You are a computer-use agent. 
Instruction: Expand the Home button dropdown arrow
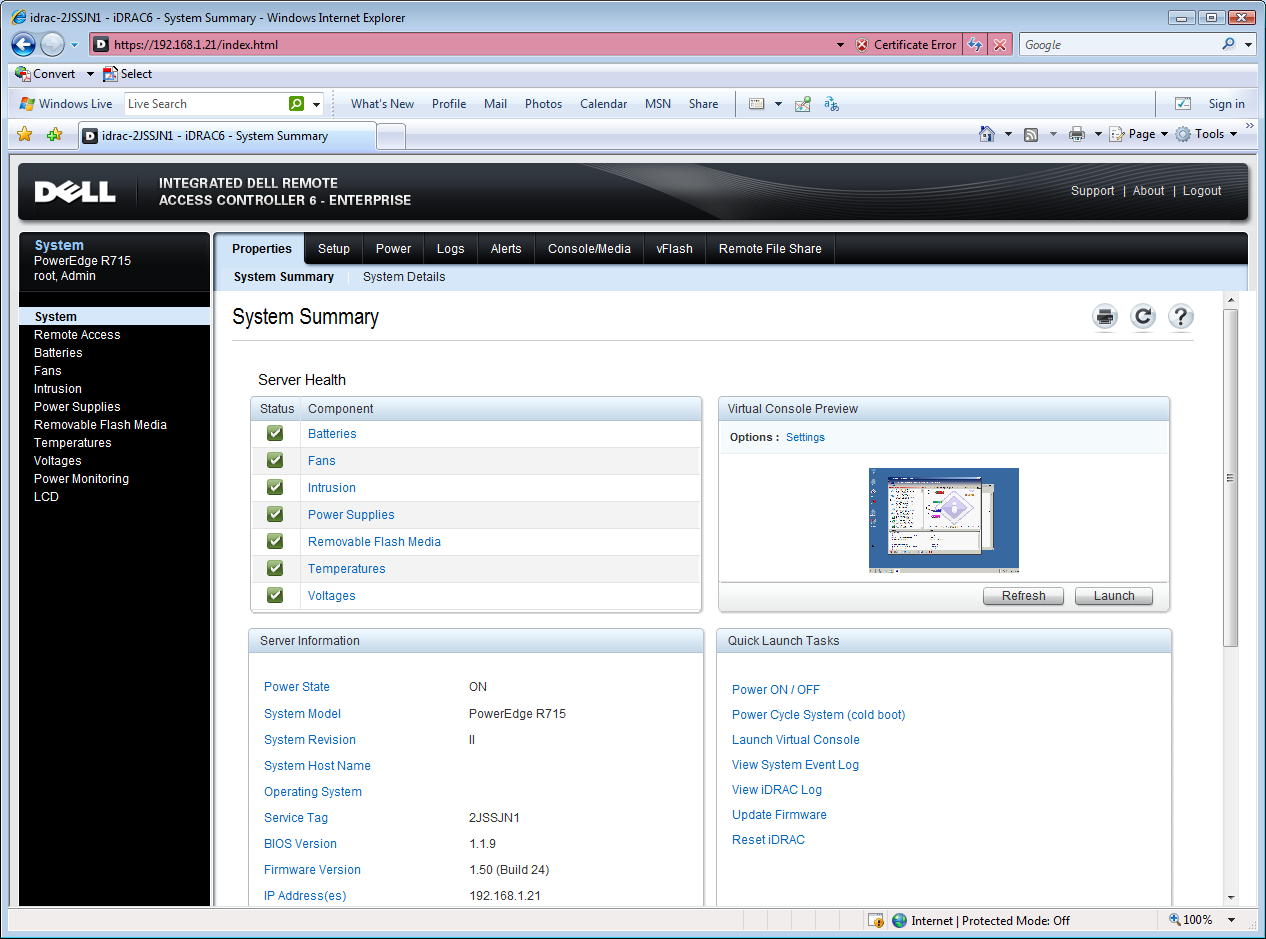click(x=1008, y=134)
